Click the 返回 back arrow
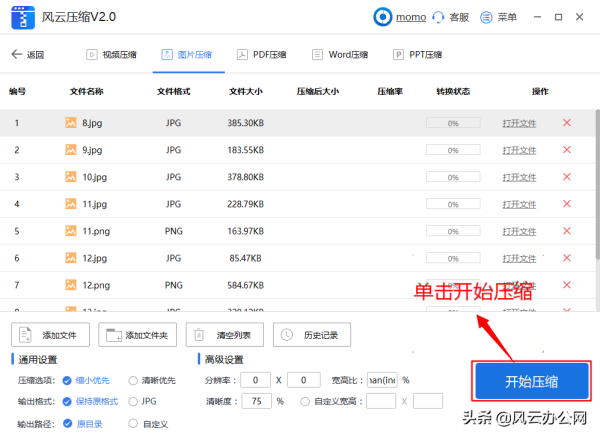600x438 pixels. 16,54
